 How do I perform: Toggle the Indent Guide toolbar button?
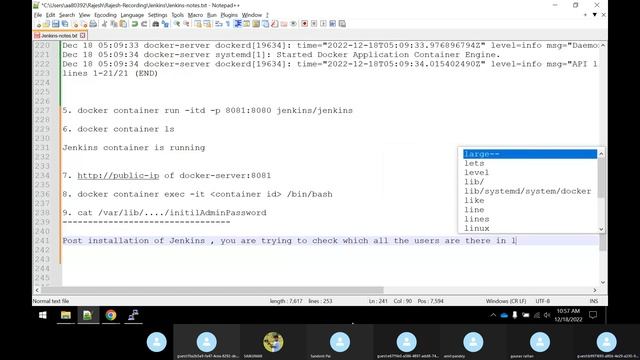[238, 24]
